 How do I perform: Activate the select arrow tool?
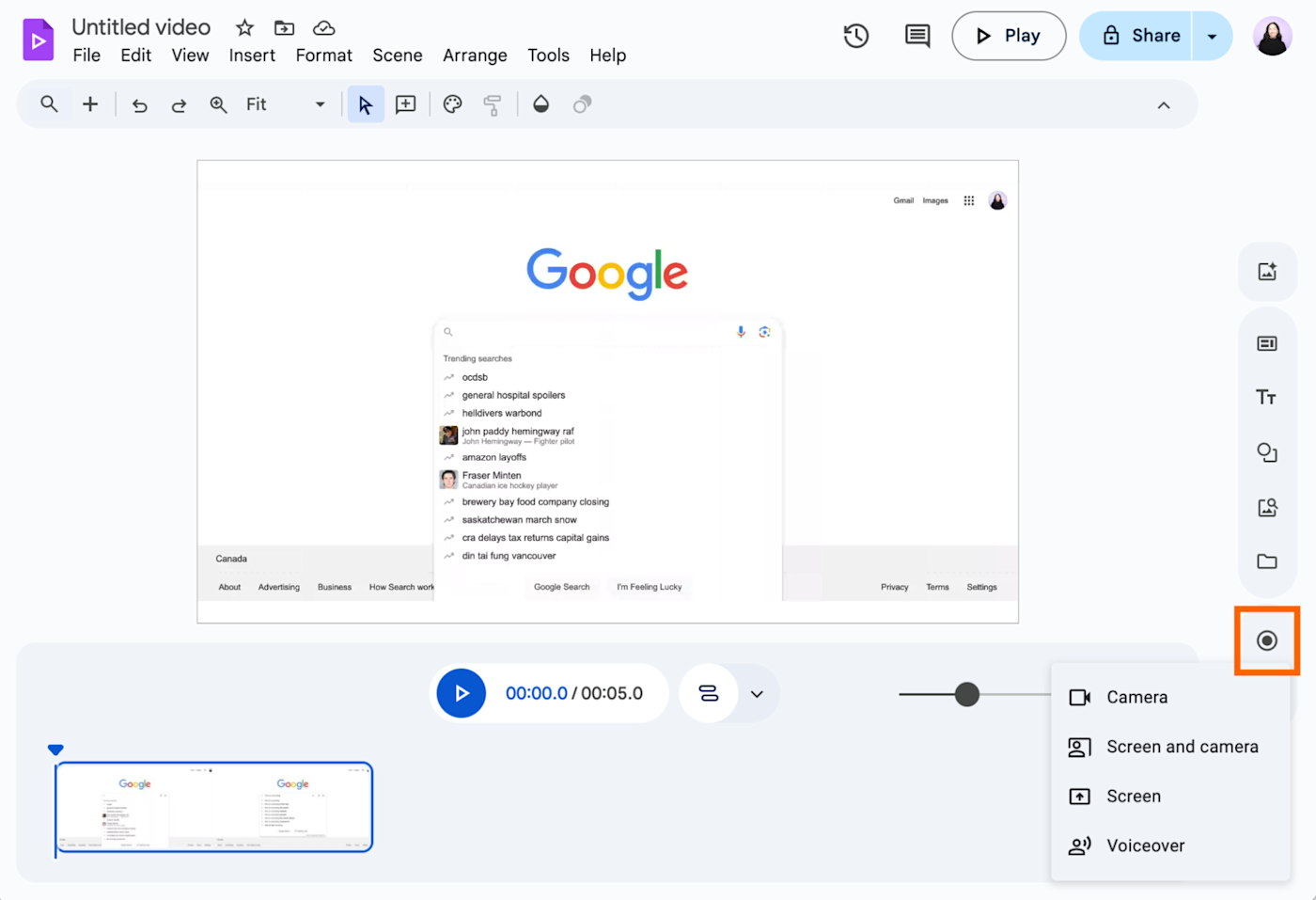[x=366, y=104]
